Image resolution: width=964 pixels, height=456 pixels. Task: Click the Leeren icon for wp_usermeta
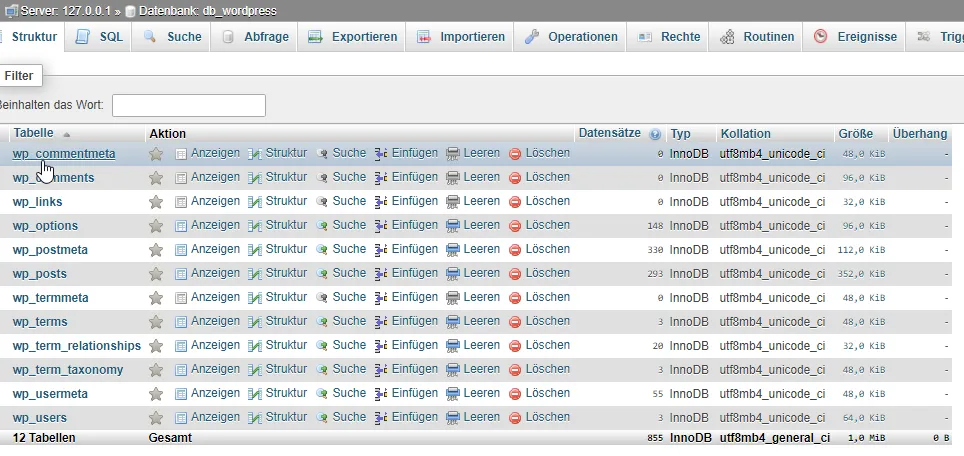(x=453, y=394)
